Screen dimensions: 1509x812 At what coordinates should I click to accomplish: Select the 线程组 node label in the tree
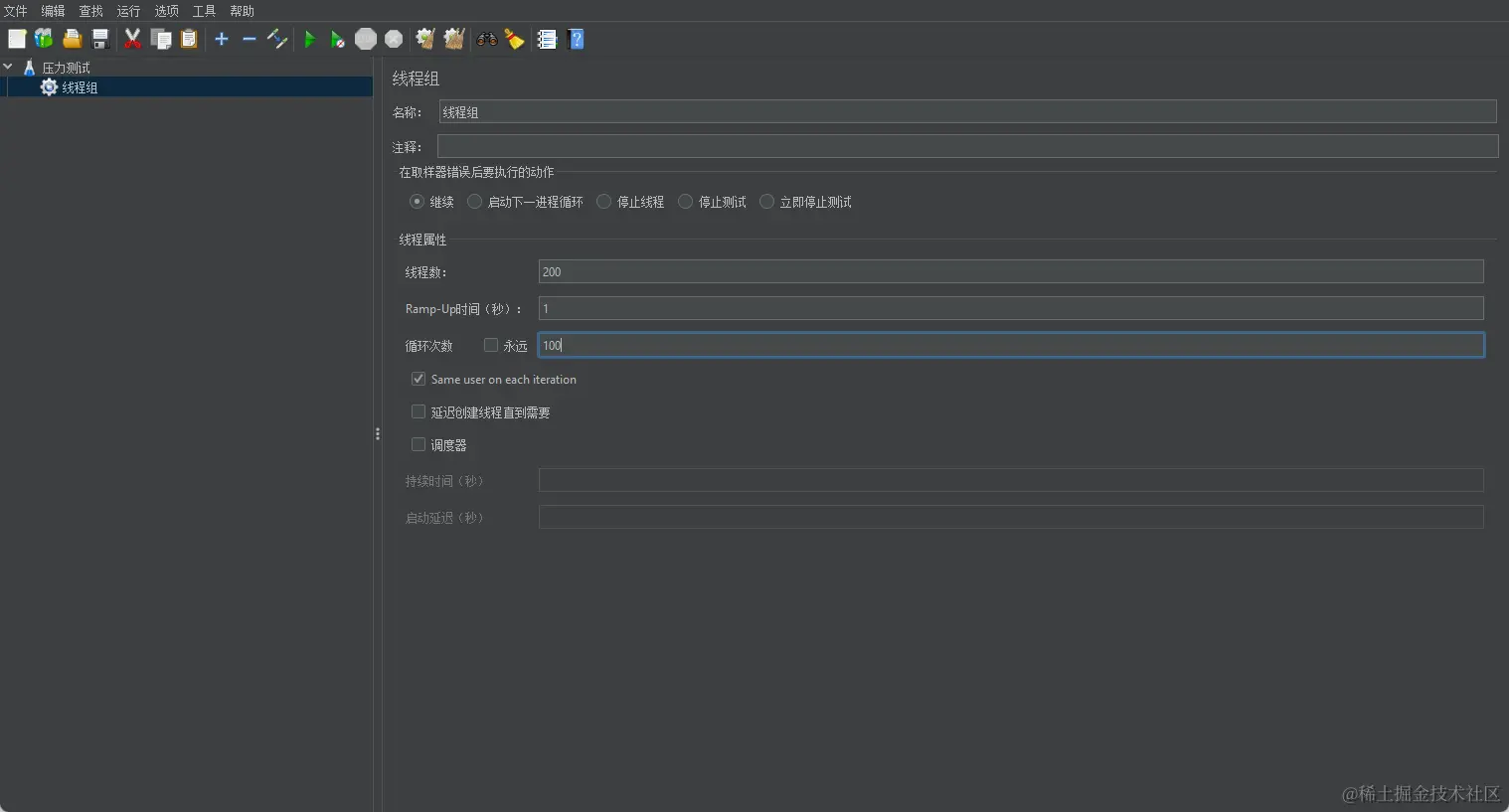click(80, 87)
